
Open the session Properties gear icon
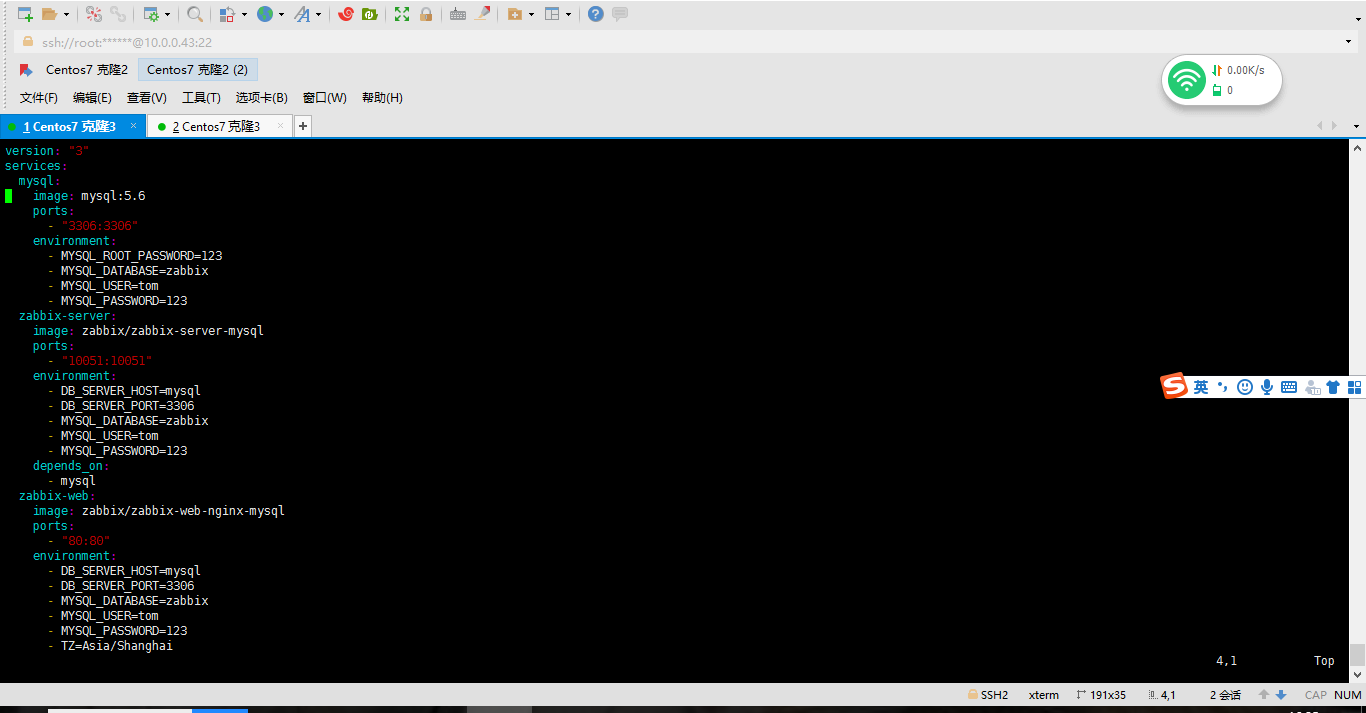click(x=151, y=14)
